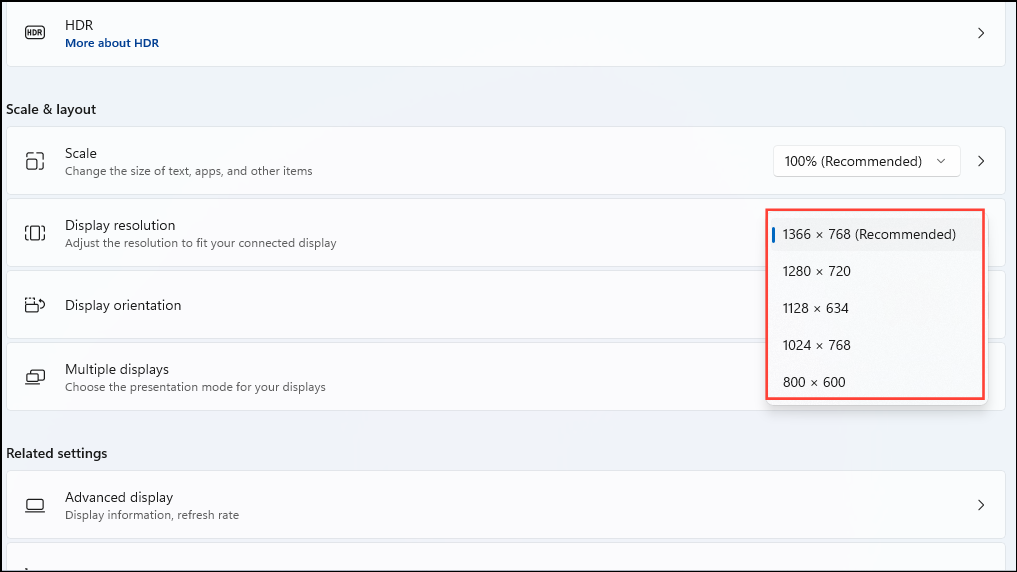The image size is (1017, 572).
Task: Open HDR settings using its right chevron
Action: pyautogui.click(x=981, y=33)
